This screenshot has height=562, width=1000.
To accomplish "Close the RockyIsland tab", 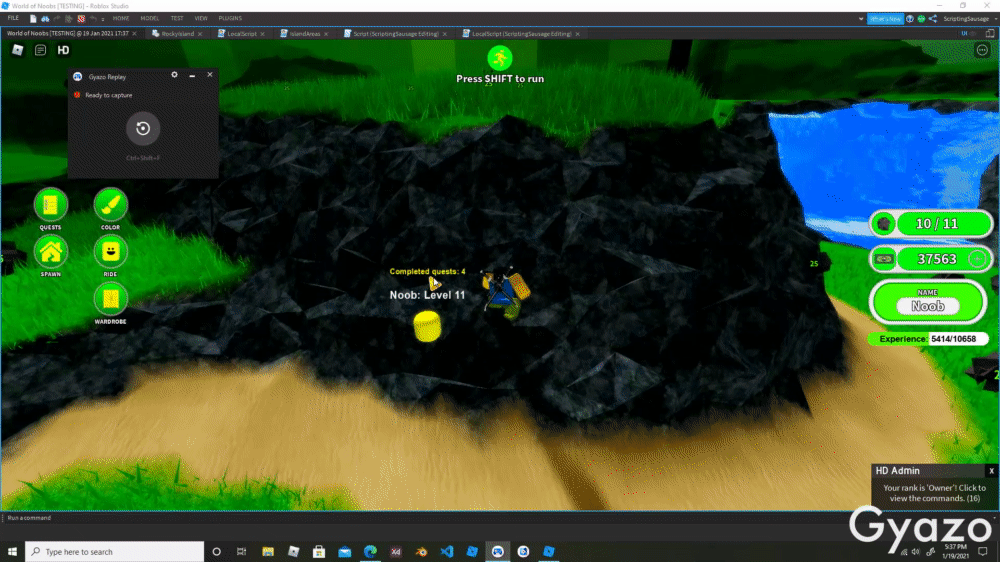I will coord(200,34).
